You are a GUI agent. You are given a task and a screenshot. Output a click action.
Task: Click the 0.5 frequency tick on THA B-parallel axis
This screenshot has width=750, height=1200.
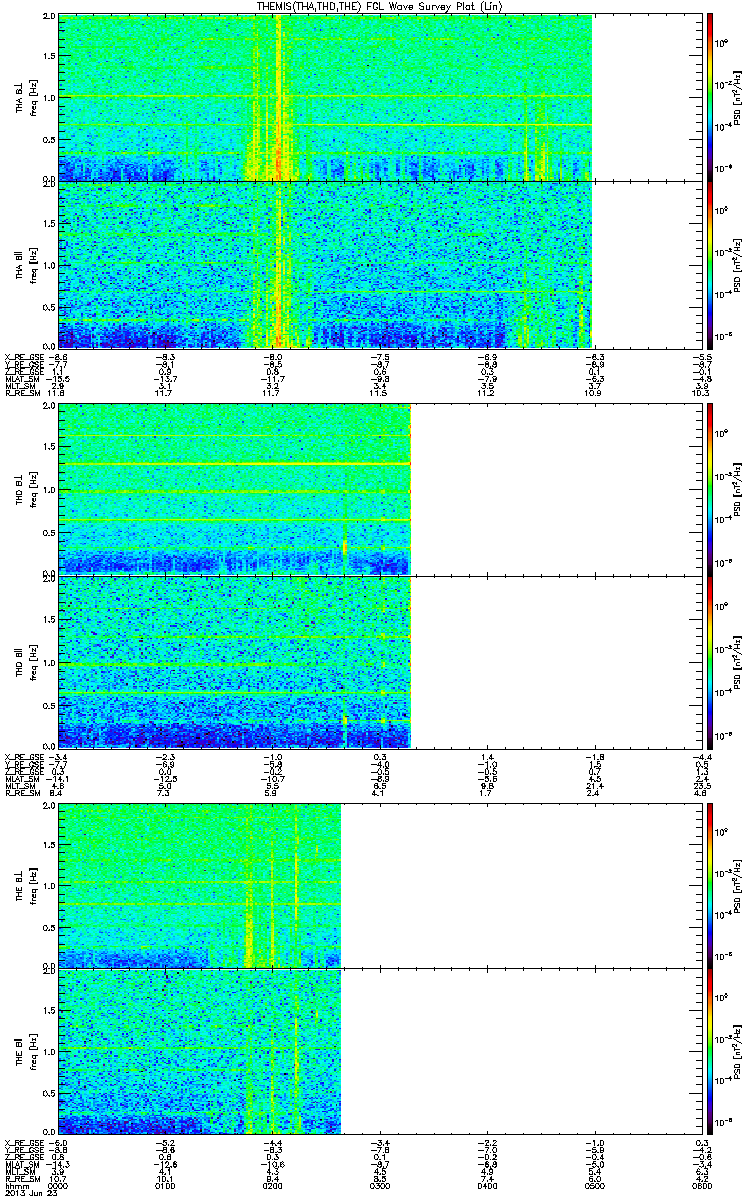(49, 306)
